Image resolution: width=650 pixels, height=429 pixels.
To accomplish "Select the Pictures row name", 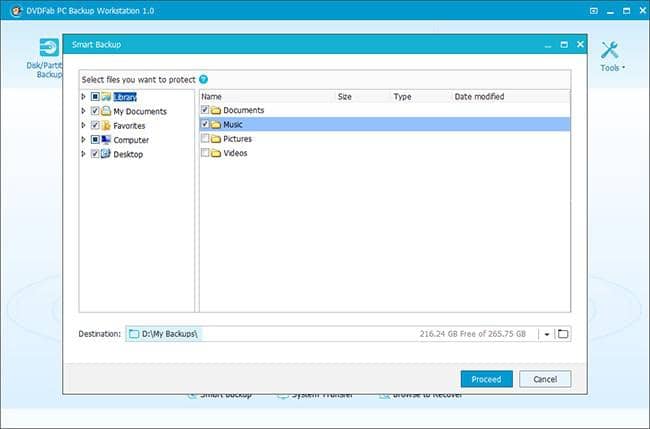I will tap(238, 139).
